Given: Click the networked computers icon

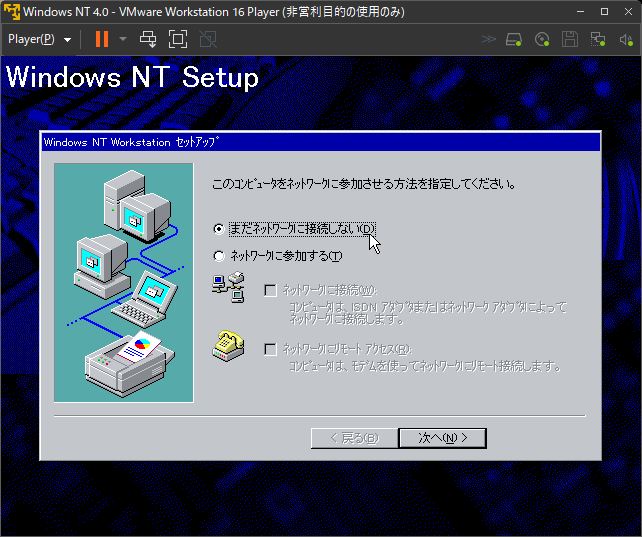Looking at the screenshot, I should pyautogui.click(x=228, y=287).
